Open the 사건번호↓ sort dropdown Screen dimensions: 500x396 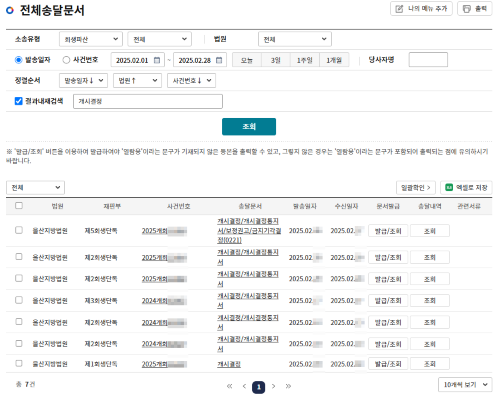point(191,81)
